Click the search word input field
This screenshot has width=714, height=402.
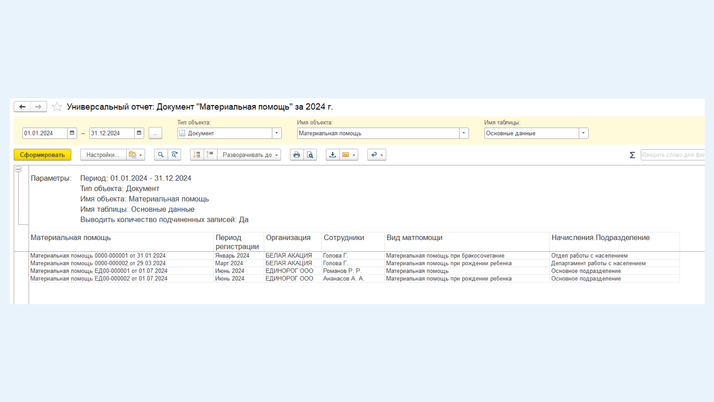click(672, 155)
